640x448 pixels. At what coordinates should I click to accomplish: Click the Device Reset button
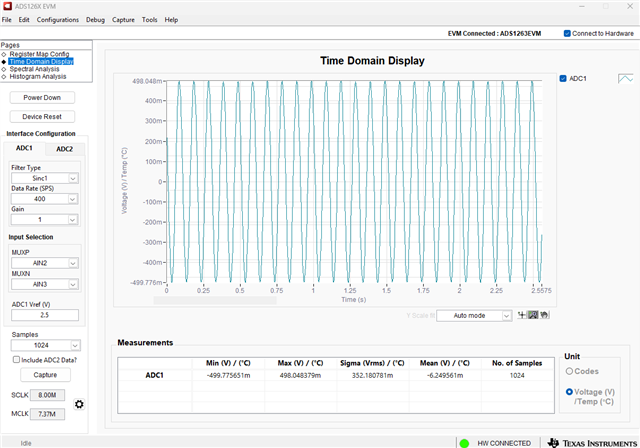(42, 117)
